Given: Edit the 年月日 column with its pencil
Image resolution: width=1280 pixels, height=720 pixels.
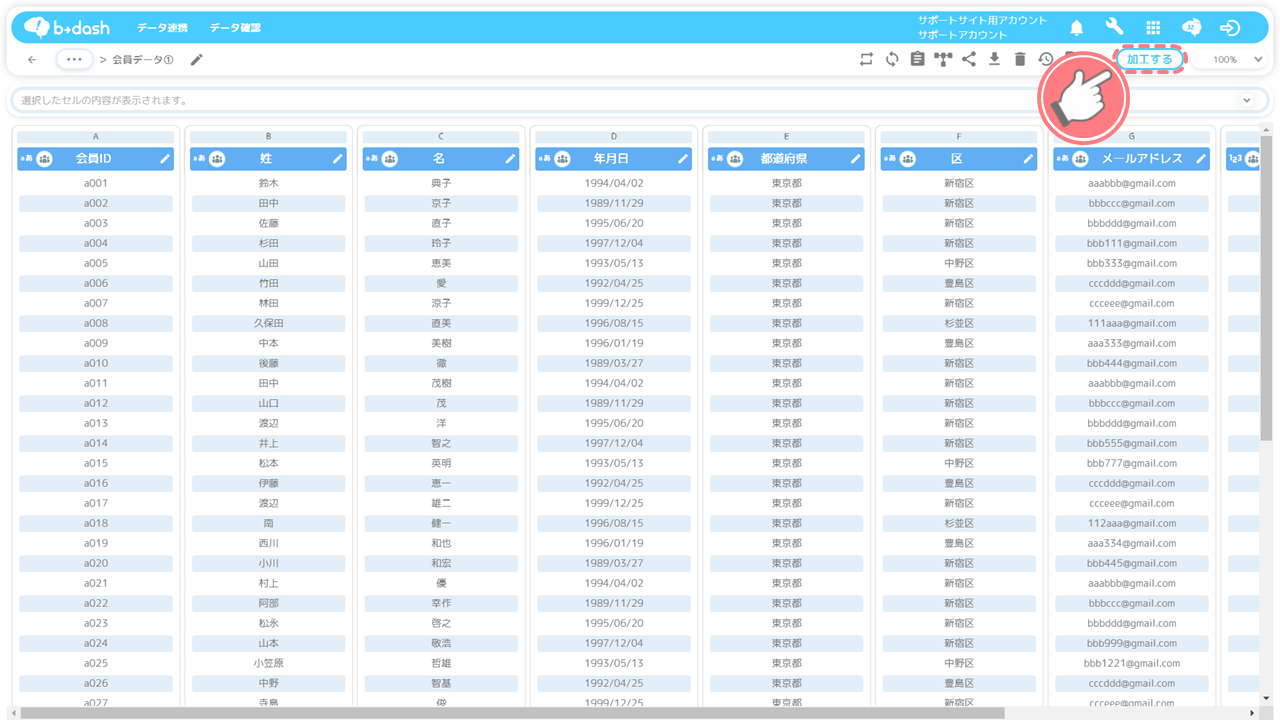Looking at the screenshot, I should pyautogui.click(x=683, y=159).
